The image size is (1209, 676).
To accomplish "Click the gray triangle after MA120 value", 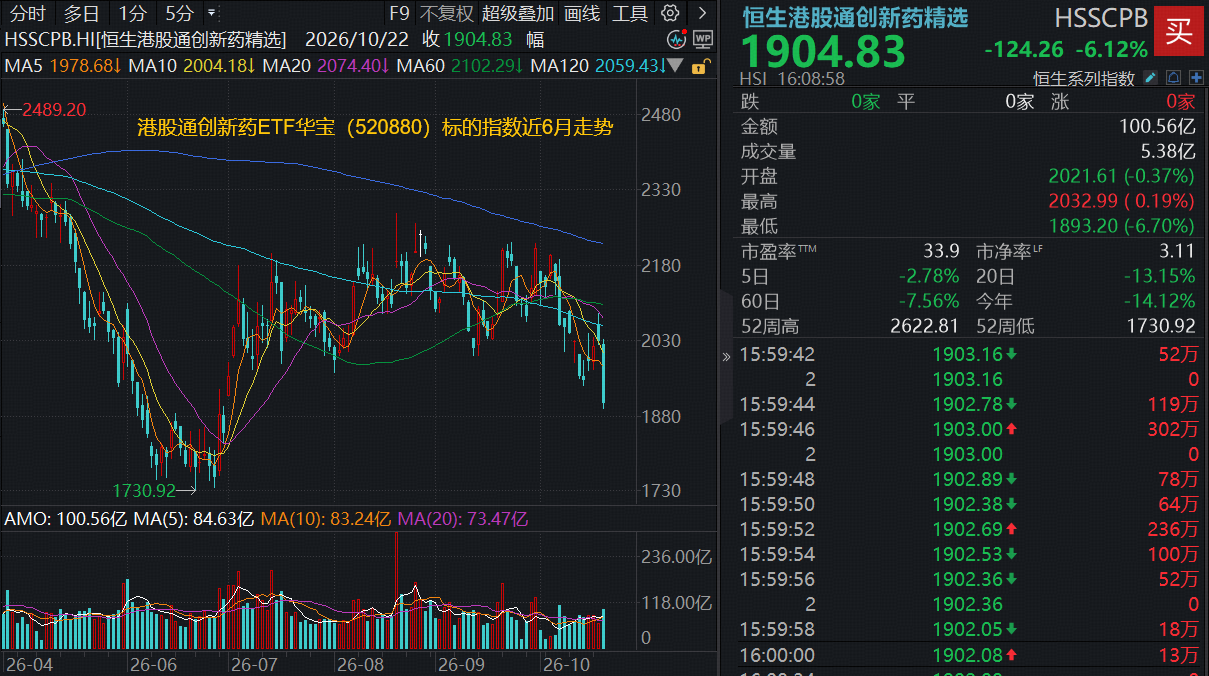I will (675, 66).
